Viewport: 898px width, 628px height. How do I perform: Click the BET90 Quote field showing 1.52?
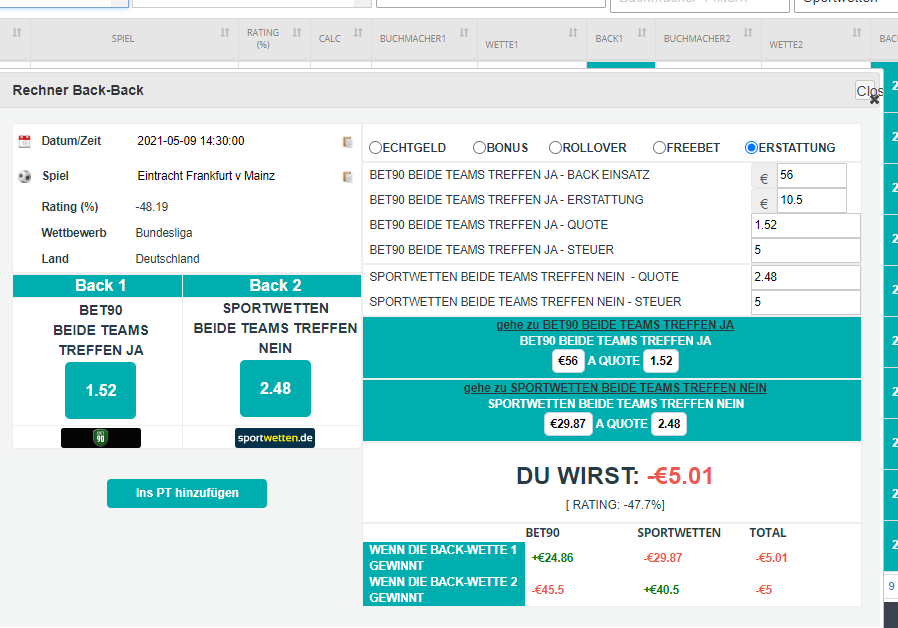point(806,226)
